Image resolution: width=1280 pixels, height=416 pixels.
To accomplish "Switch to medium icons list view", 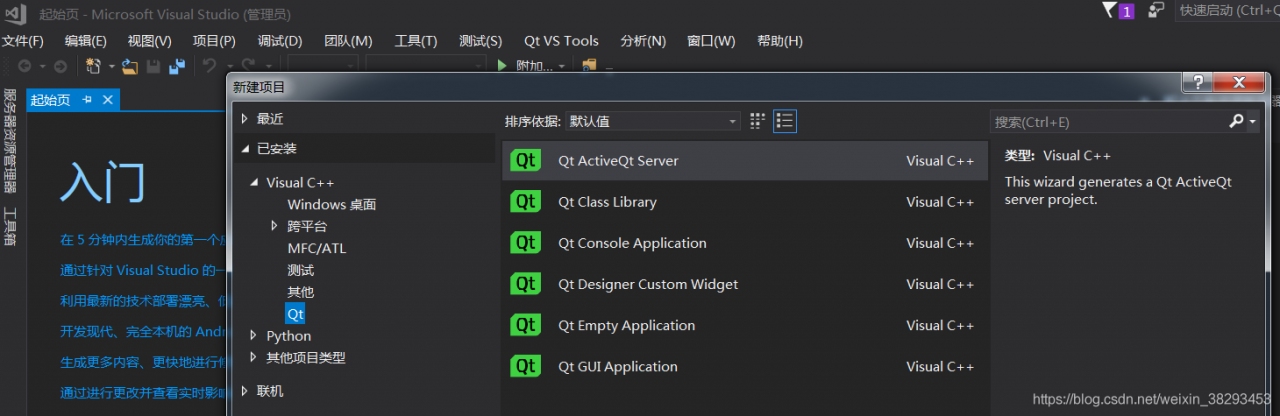I will pos(785,121).
